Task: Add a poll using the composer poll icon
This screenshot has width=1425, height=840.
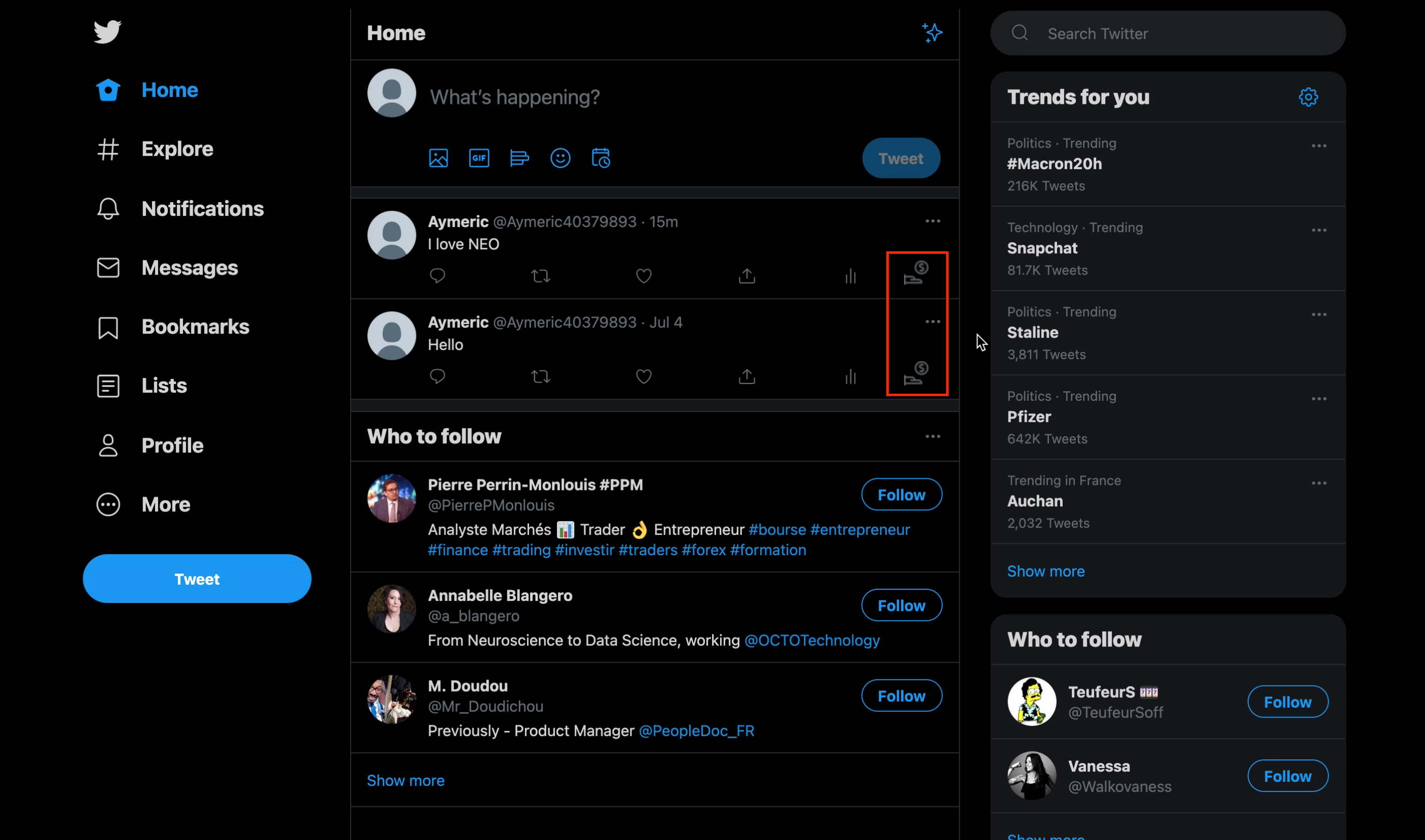Action: pyautogui.click(x=519, y=158)
